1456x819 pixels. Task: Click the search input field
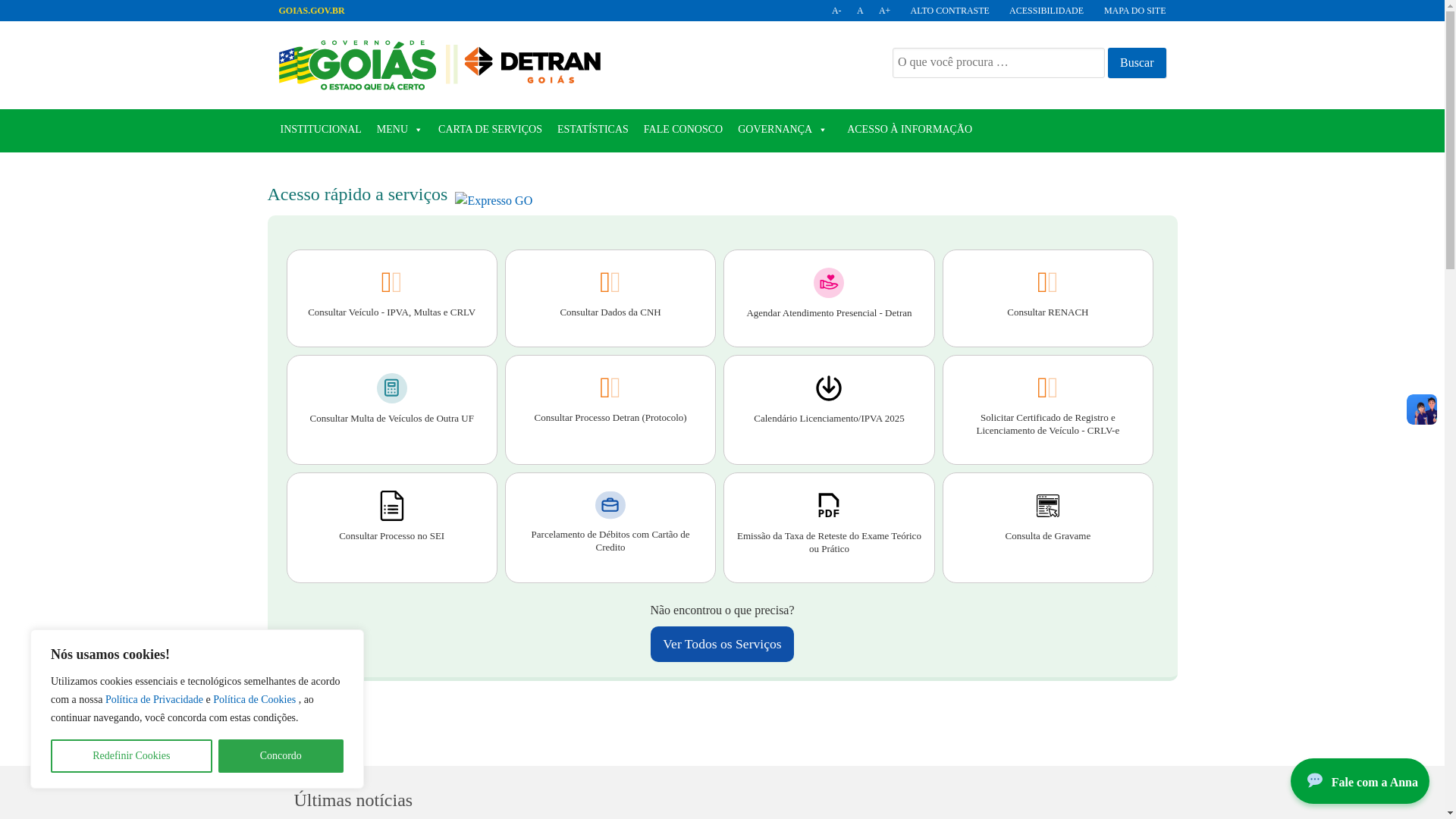(x=998, y=63)
